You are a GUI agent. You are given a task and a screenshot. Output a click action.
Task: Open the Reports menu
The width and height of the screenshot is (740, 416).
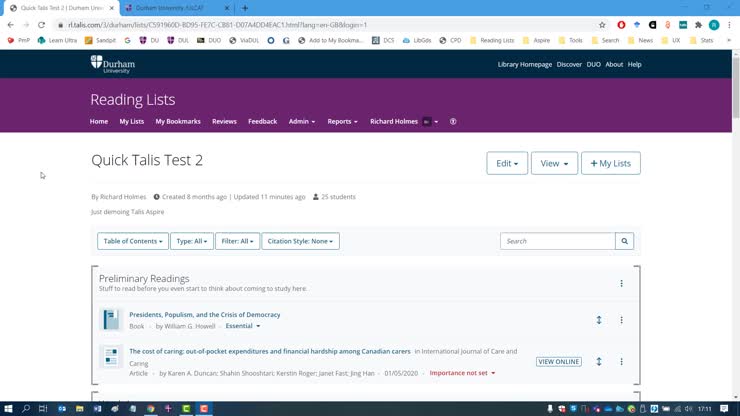click(x=342, y=121)
